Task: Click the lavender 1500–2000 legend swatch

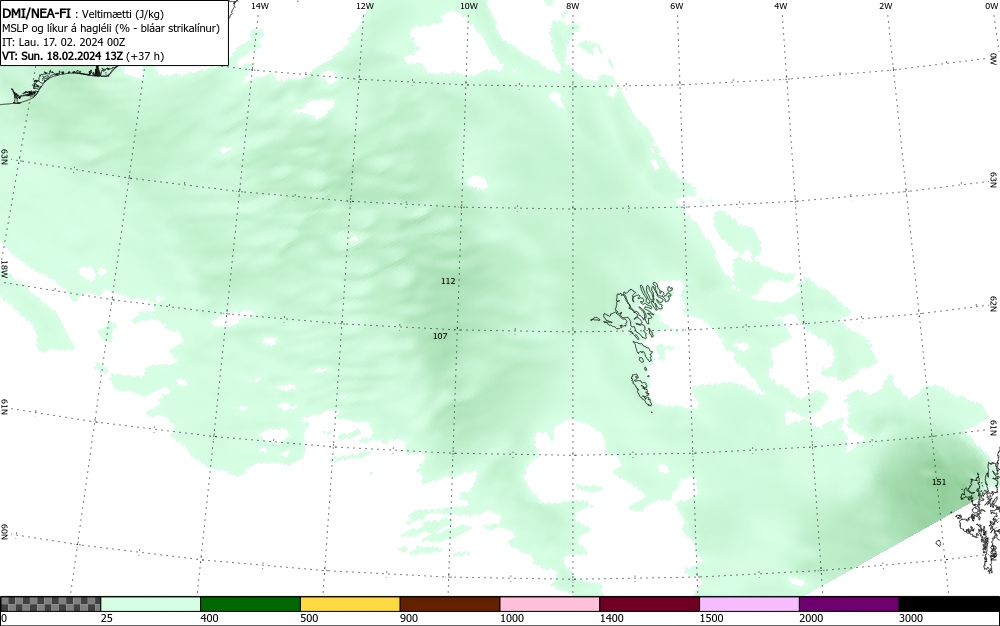Action: (749, 604)
